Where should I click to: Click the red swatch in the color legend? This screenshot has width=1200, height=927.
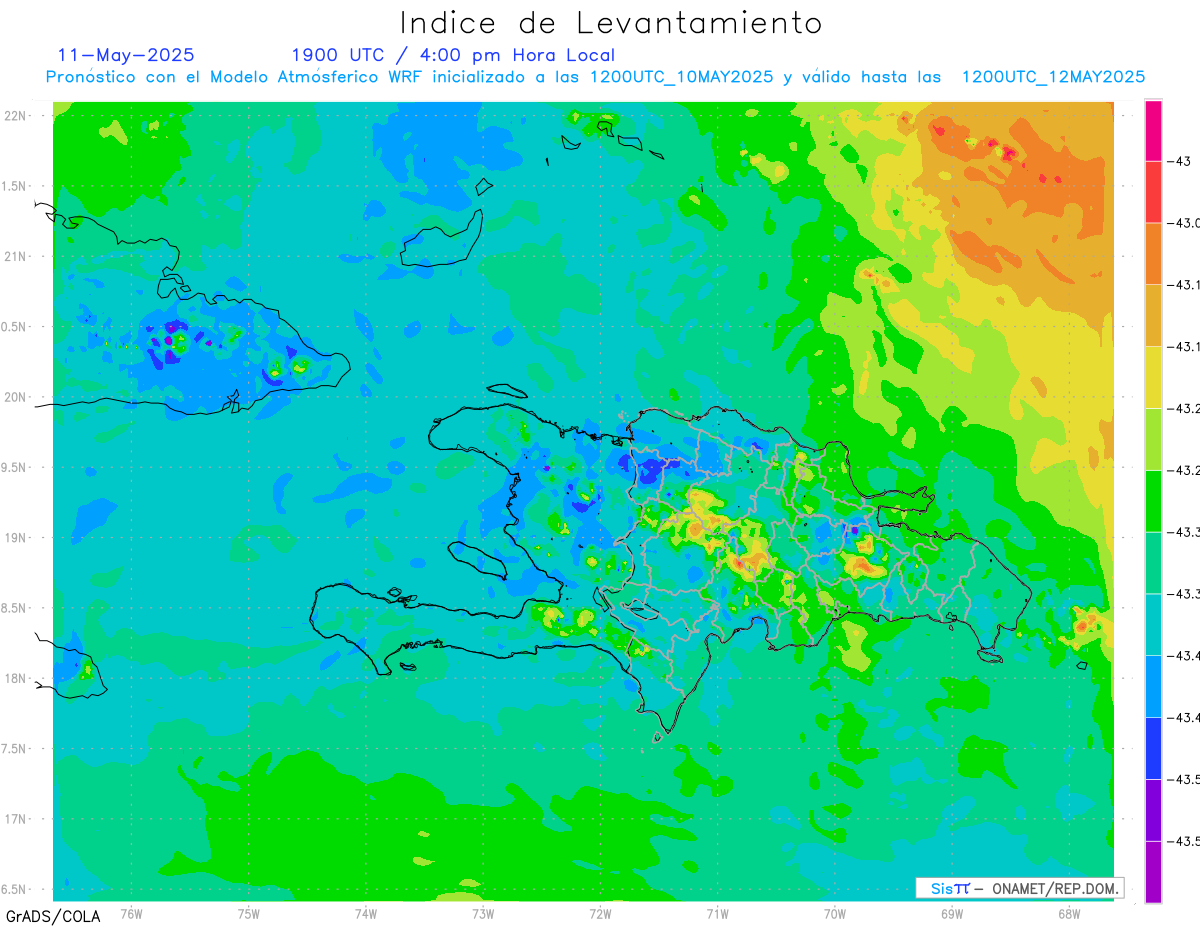pyautogui.click(x=1153, y=192)
